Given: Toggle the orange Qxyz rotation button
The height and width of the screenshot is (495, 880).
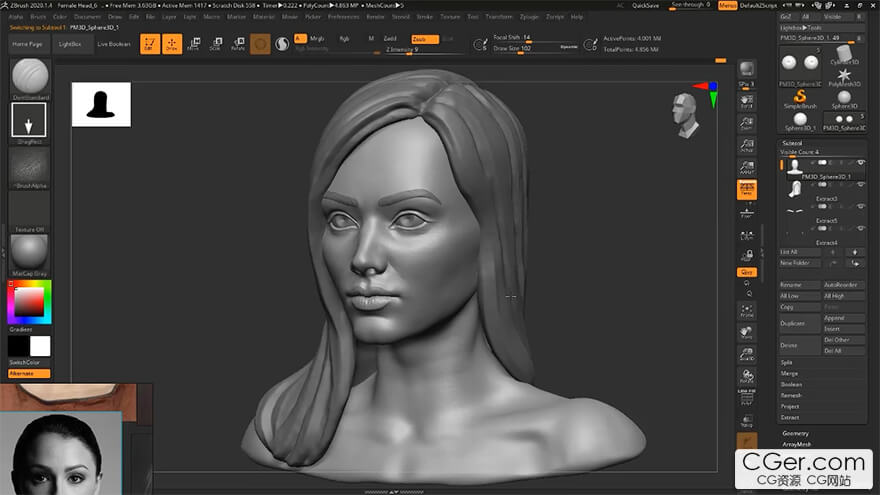Looking at the screenshot, I should pos(746,272).
